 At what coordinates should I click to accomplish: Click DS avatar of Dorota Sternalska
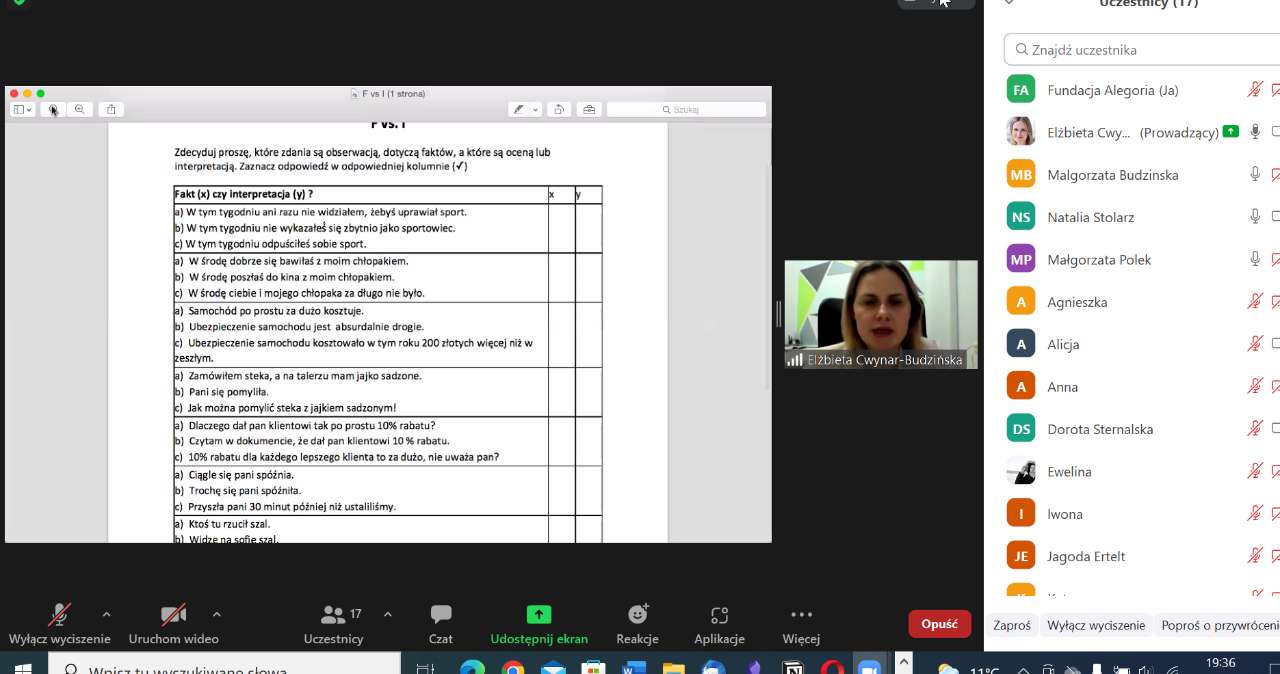[x=1021, y=429]
